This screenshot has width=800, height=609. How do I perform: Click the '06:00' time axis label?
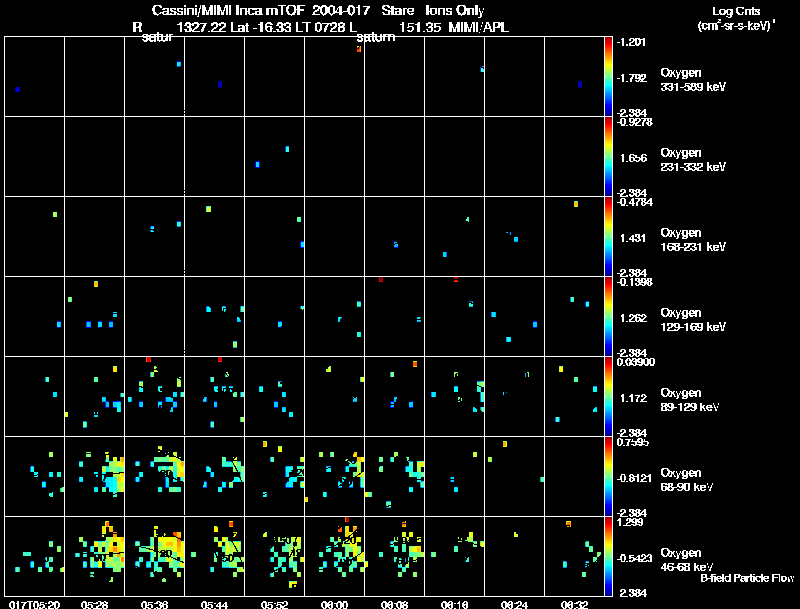(335, 604)
